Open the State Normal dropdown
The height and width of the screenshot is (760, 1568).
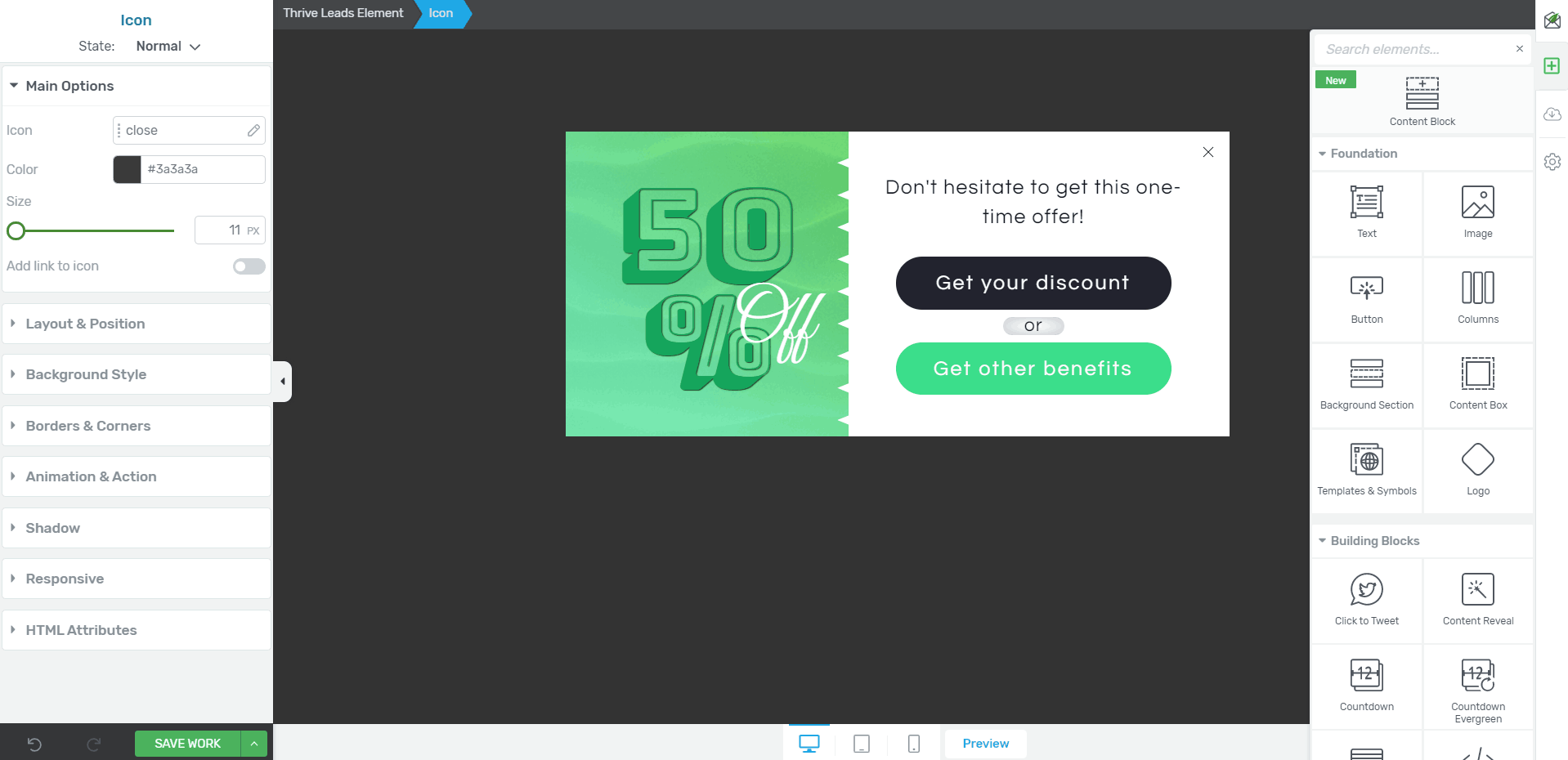[x=168, y=47]
